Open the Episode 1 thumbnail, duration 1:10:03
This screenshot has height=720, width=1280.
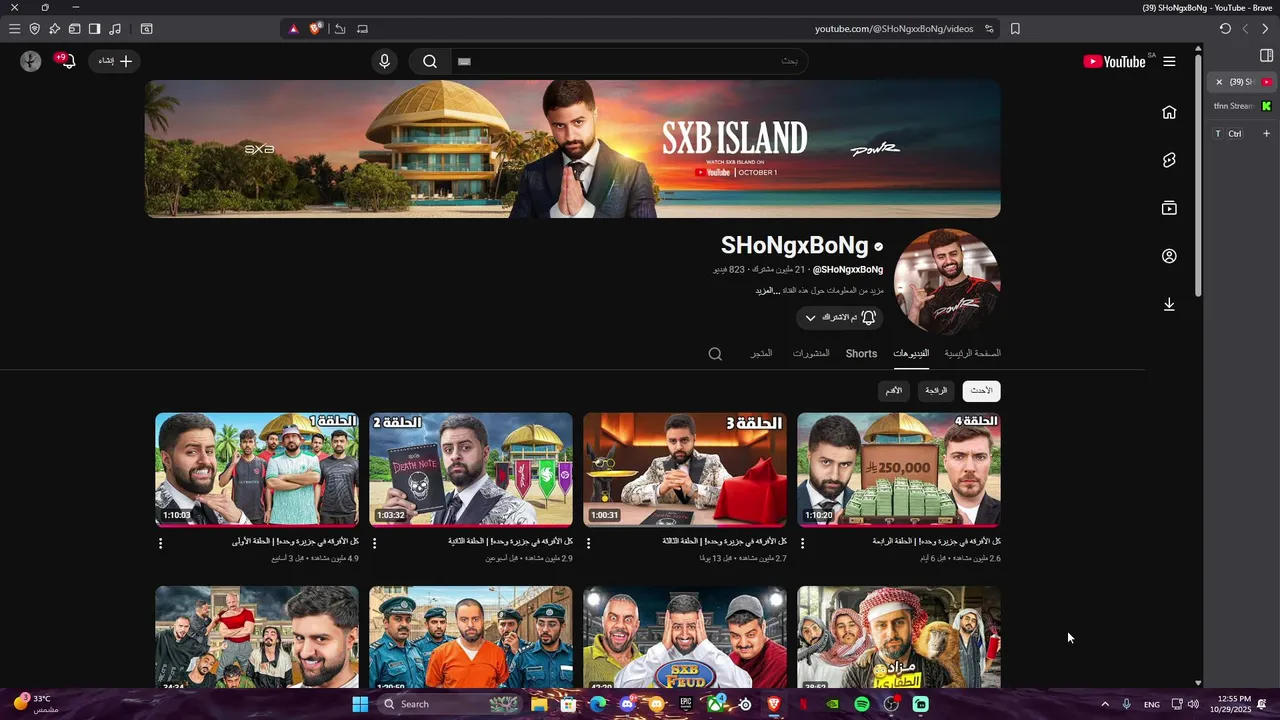(257, 470)
